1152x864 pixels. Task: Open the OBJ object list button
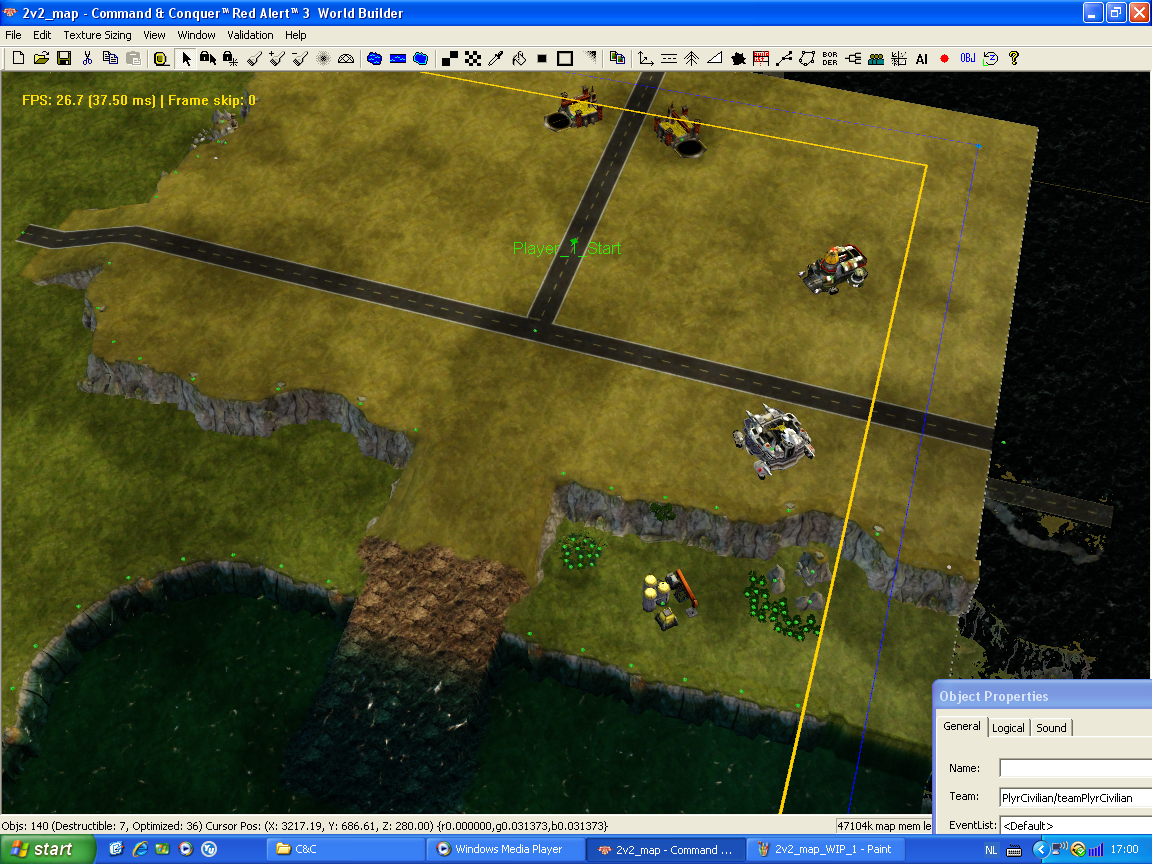pyautogui.click(x=968, y=58)
